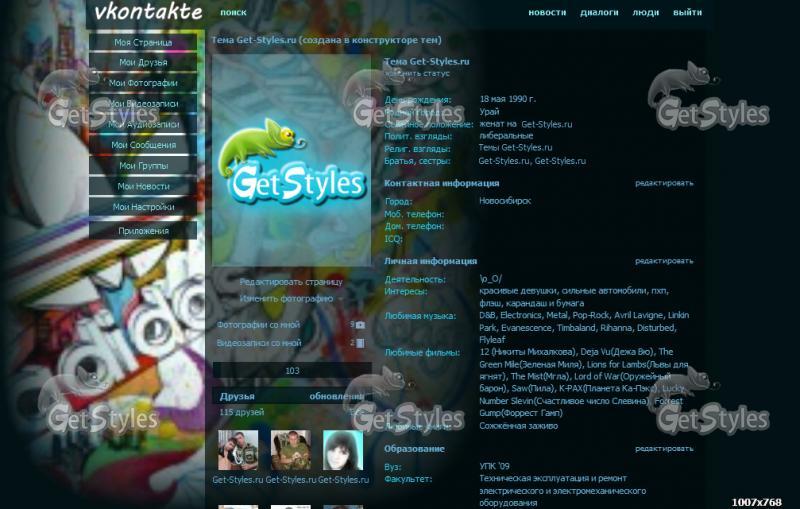
Task: Click camera icon beside Фотографии со мной
Action: click(360, 325)
